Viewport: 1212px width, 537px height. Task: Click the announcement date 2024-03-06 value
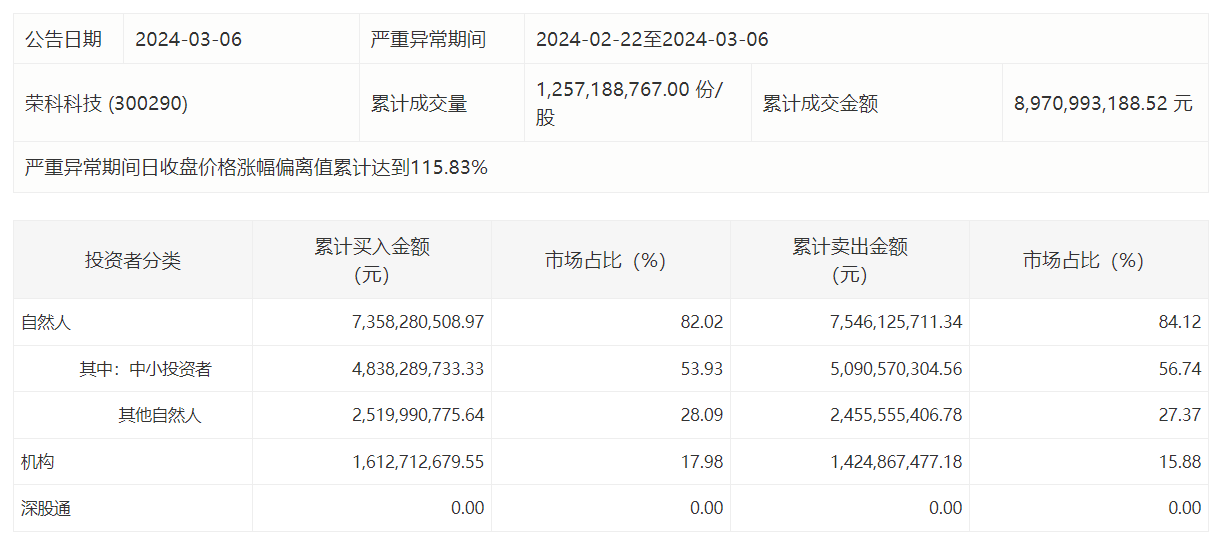tap(188, 40)
